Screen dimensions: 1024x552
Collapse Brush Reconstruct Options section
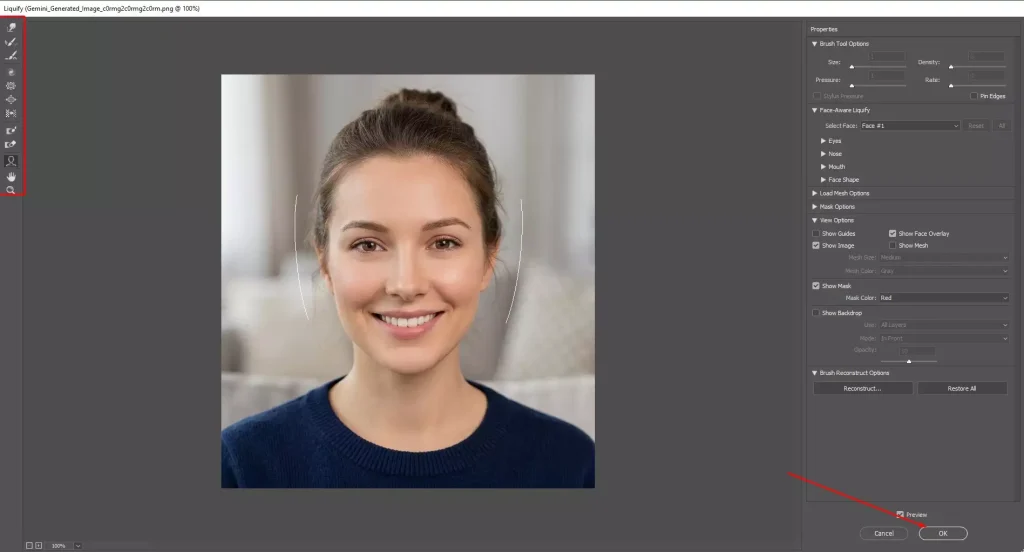tap(814, 373)
